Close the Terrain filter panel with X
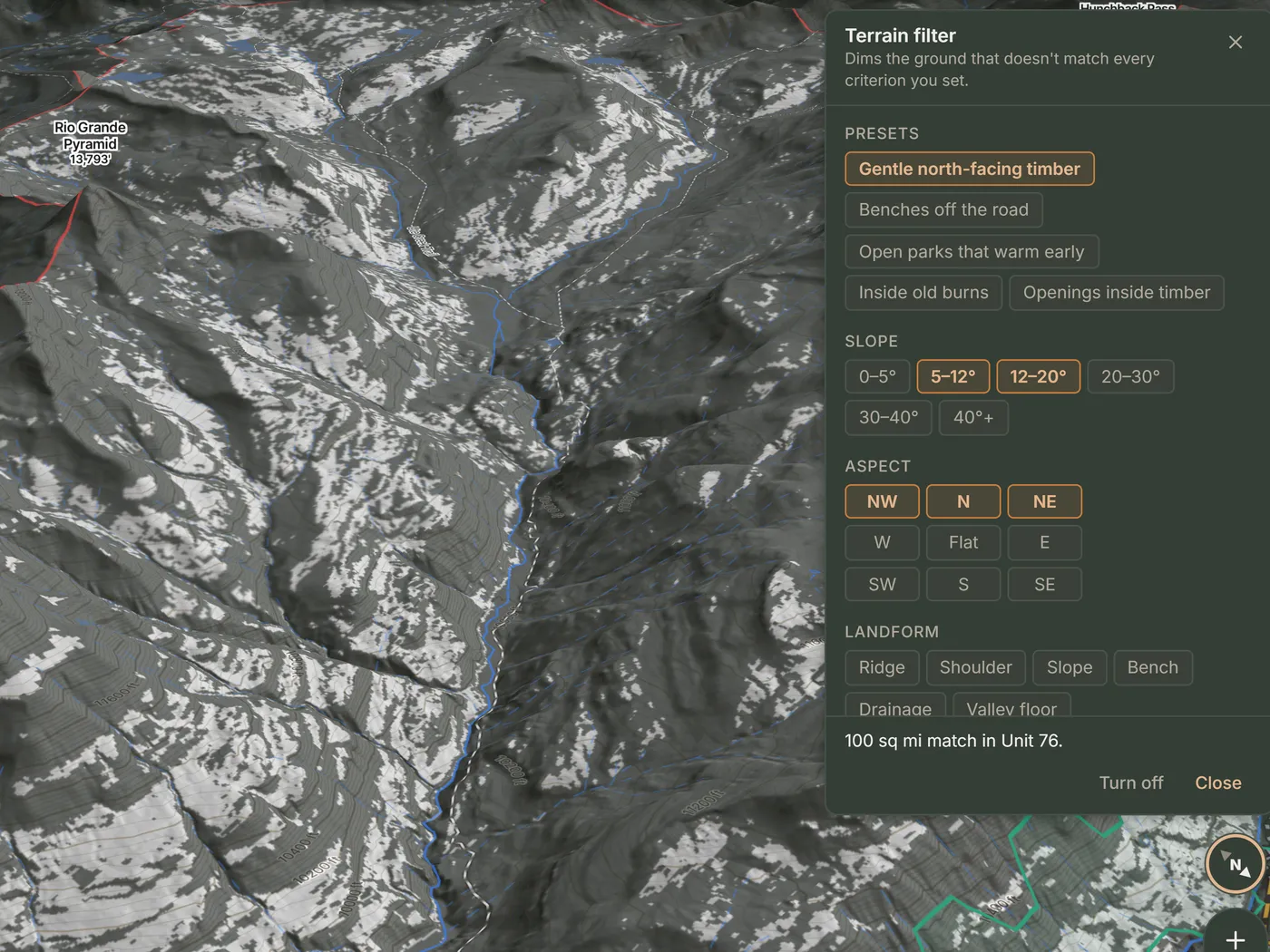Screen dimensions: 1270x952 coord(1235,43)
